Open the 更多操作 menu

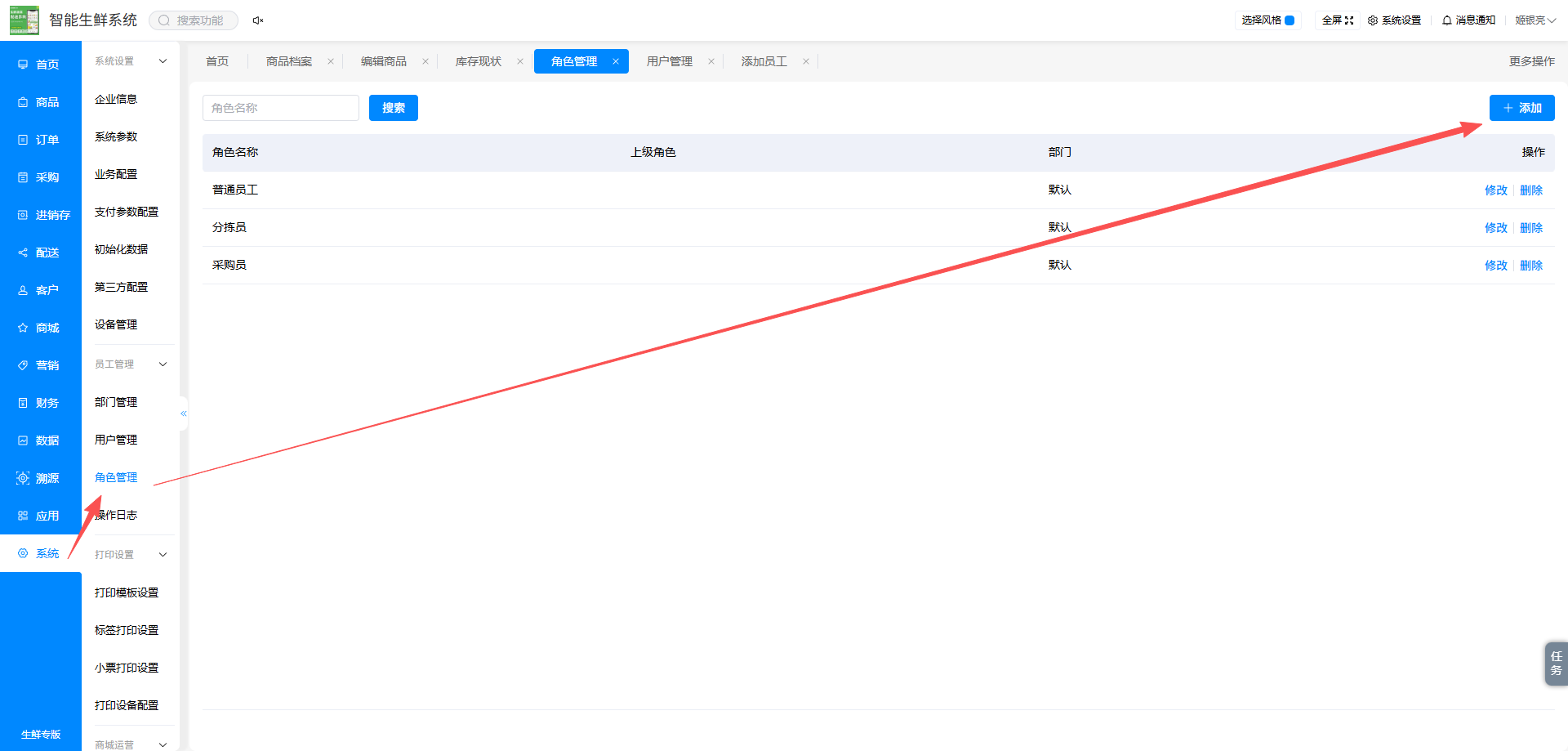pos(1532,61)
